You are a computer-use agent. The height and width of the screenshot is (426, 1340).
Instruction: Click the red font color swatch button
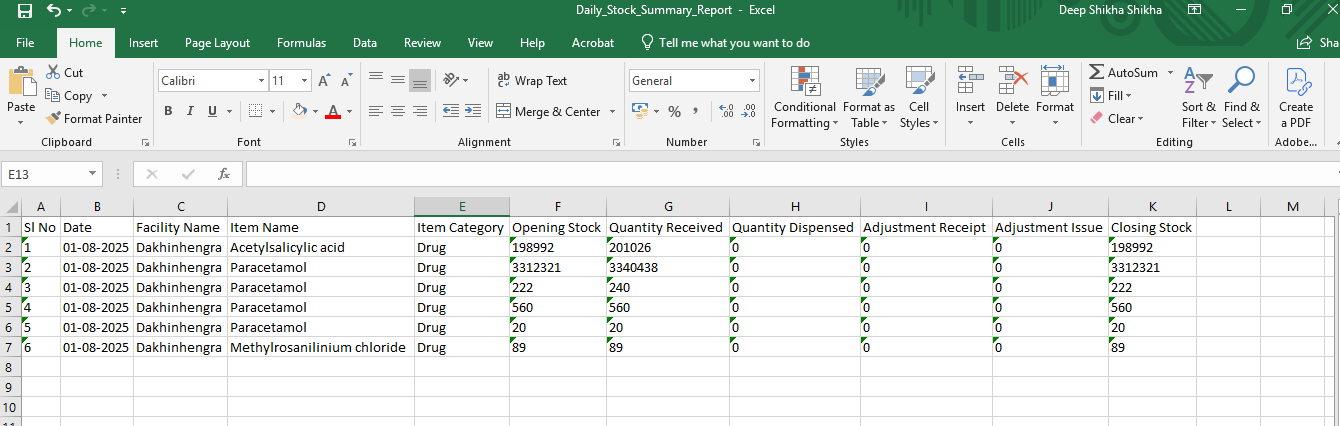[333, 111]
